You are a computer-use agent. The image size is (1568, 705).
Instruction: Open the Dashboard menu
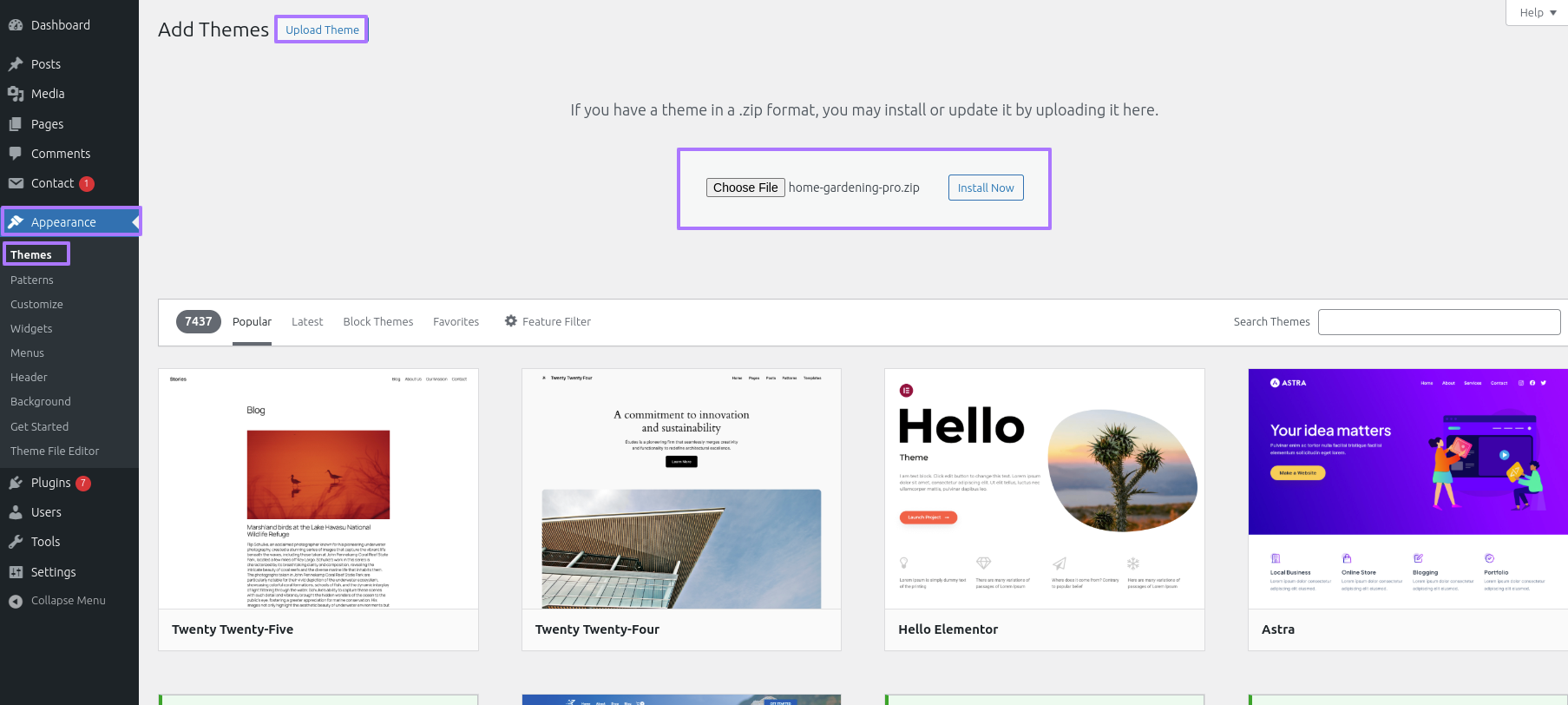[69, 25]
